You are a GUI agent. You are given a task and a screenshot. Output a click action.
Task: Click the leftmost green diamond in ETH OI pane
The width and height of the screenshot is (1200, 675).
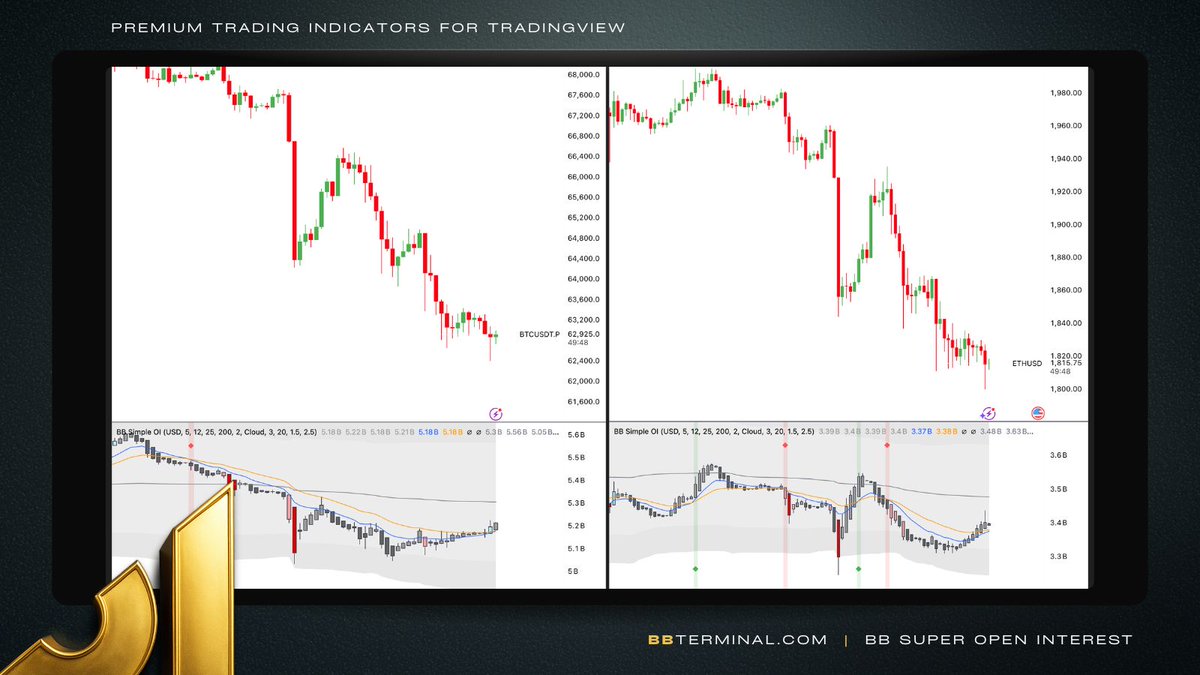[695, 568]
